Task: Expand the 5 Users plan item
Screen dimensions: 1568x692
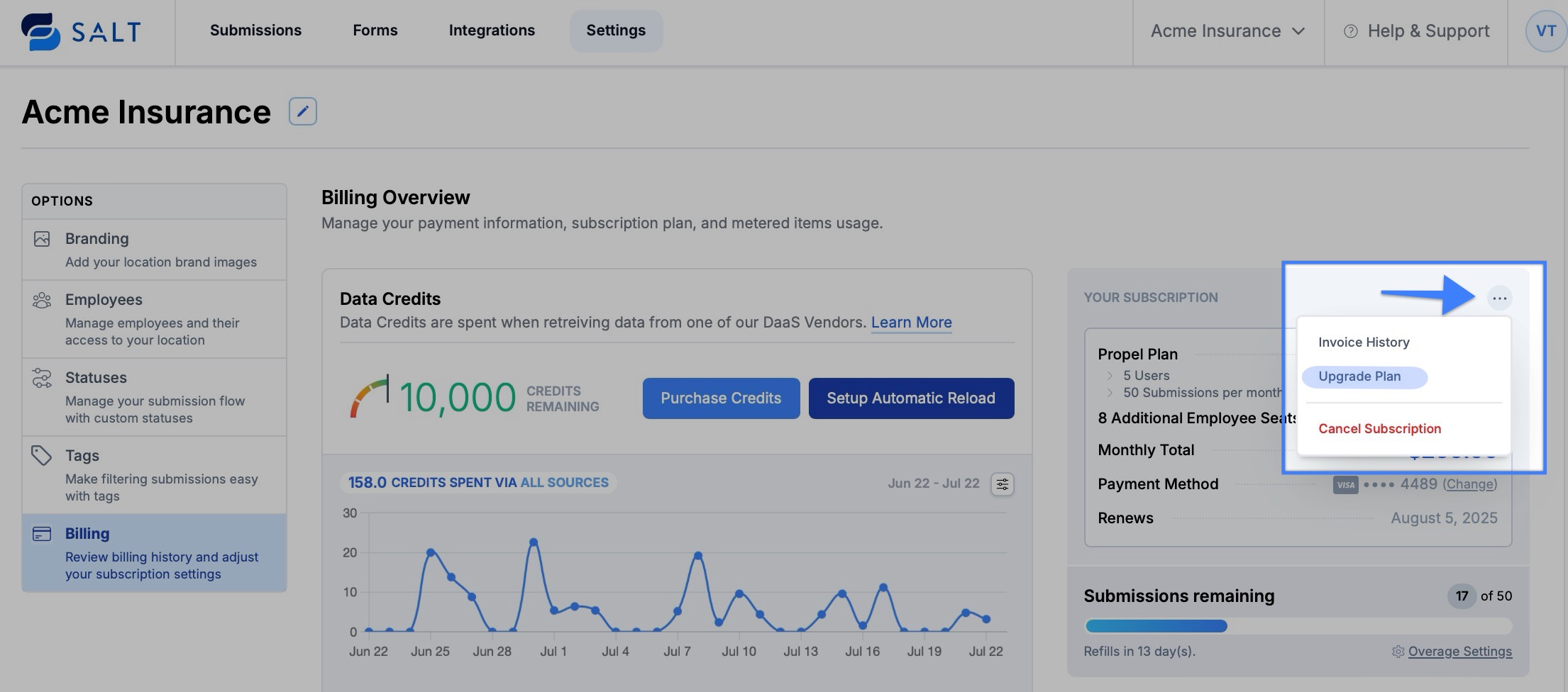Action: pos(1110,376)
